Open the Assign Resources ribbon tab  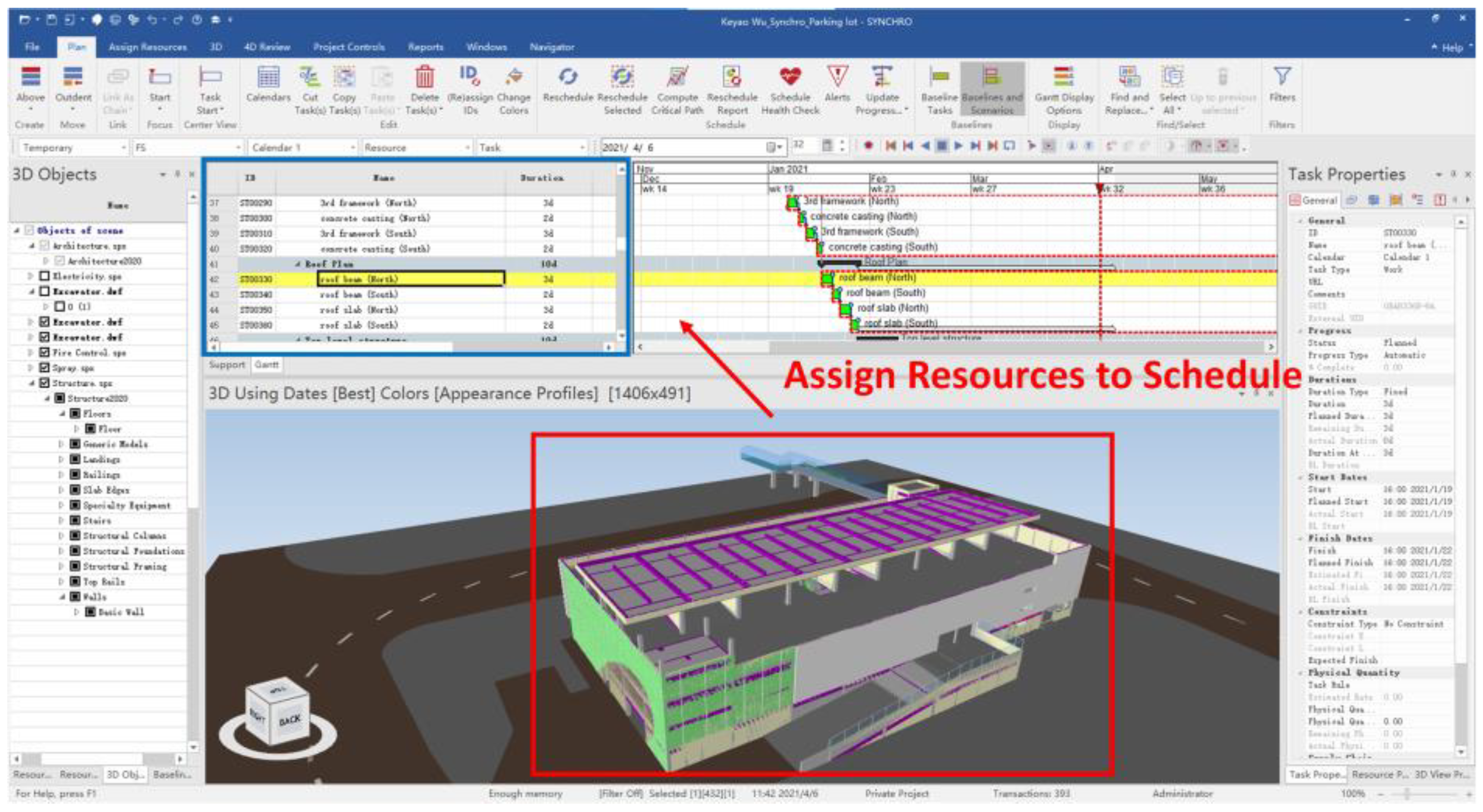click(x=147, y=47)
